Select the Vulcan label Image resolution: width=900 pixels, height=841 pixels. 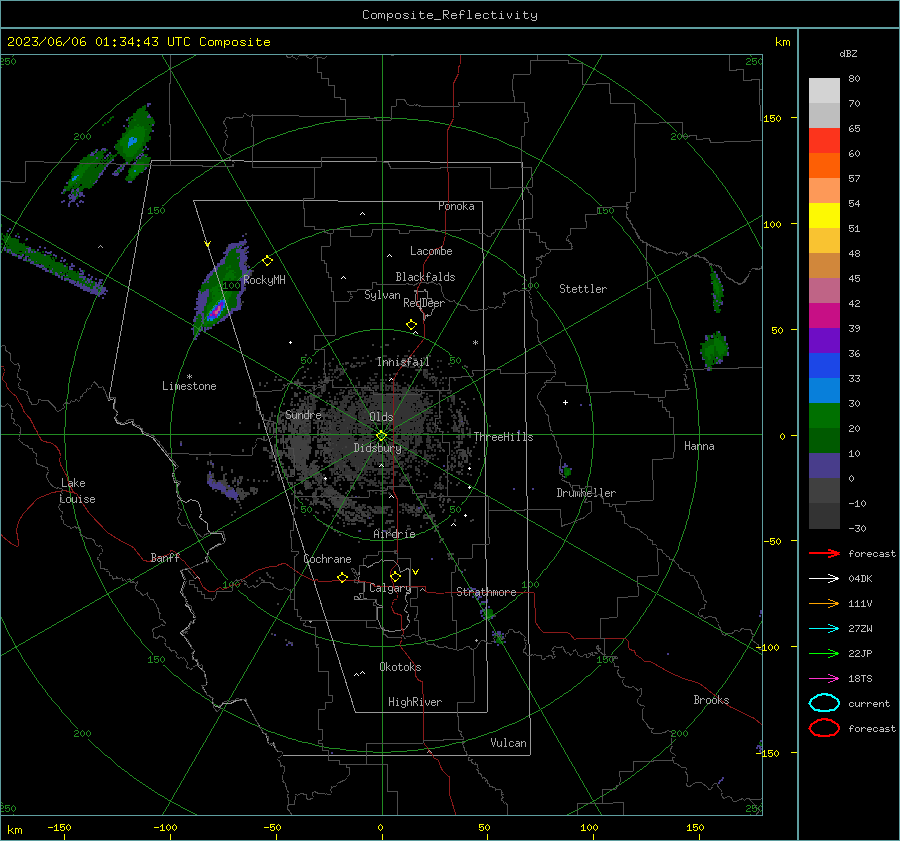click(x=508, y=743)
